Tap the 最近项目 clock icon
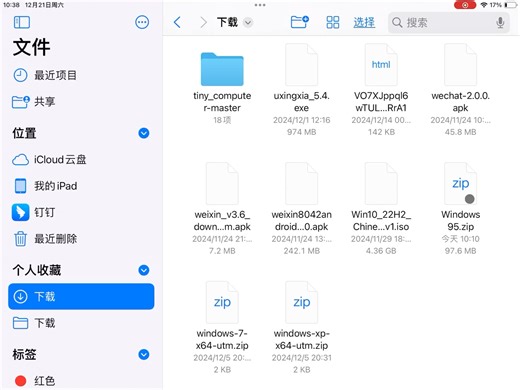 point(20,75)
